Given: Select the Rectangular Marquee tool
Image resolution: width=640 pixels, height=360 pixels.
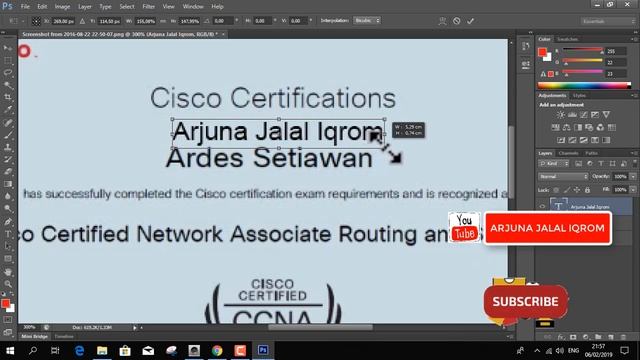Looking at the screenshot, I should tap(8, 61).
